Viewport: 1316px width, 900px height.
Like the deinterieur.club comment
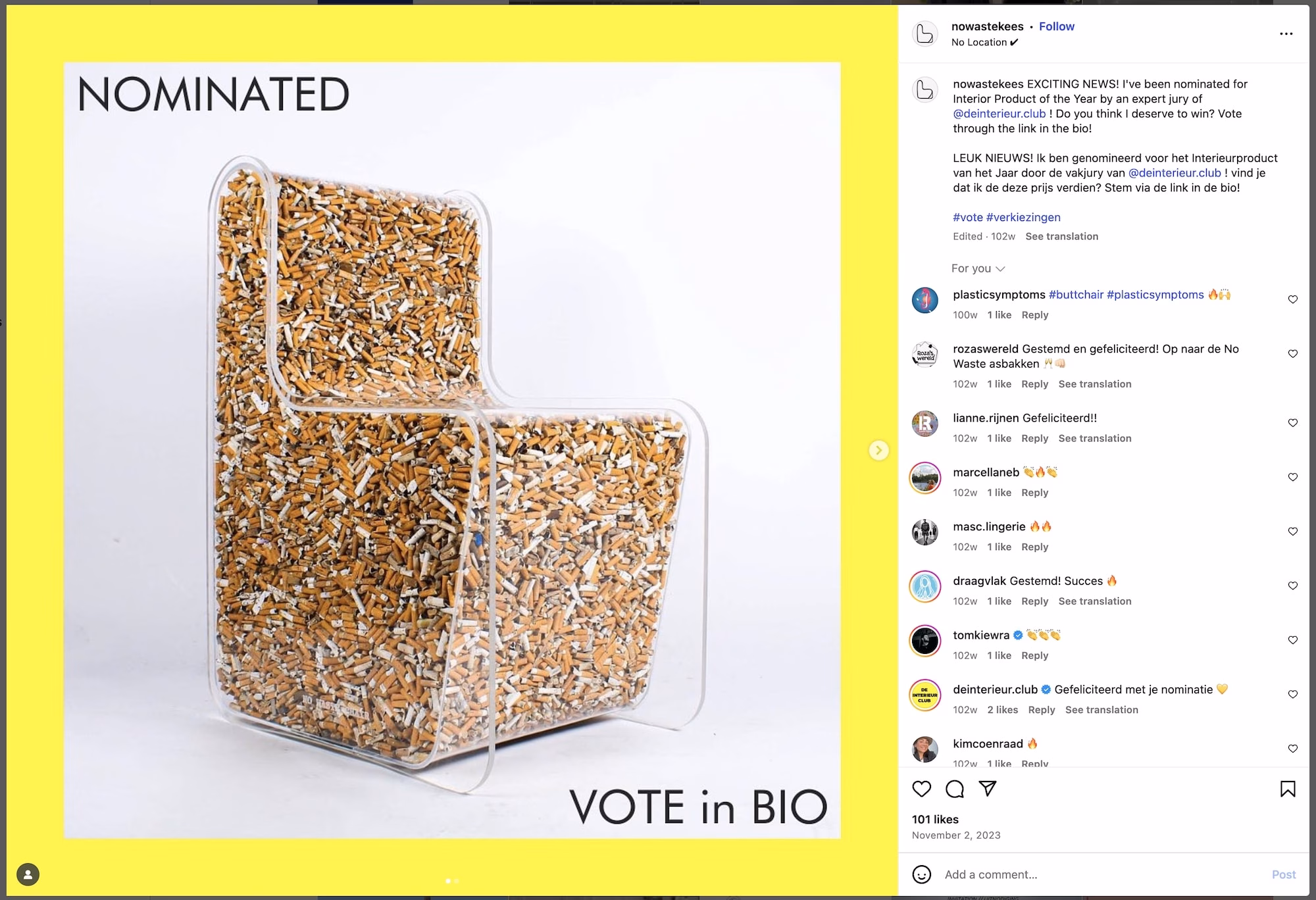[x=1292, y=694]
